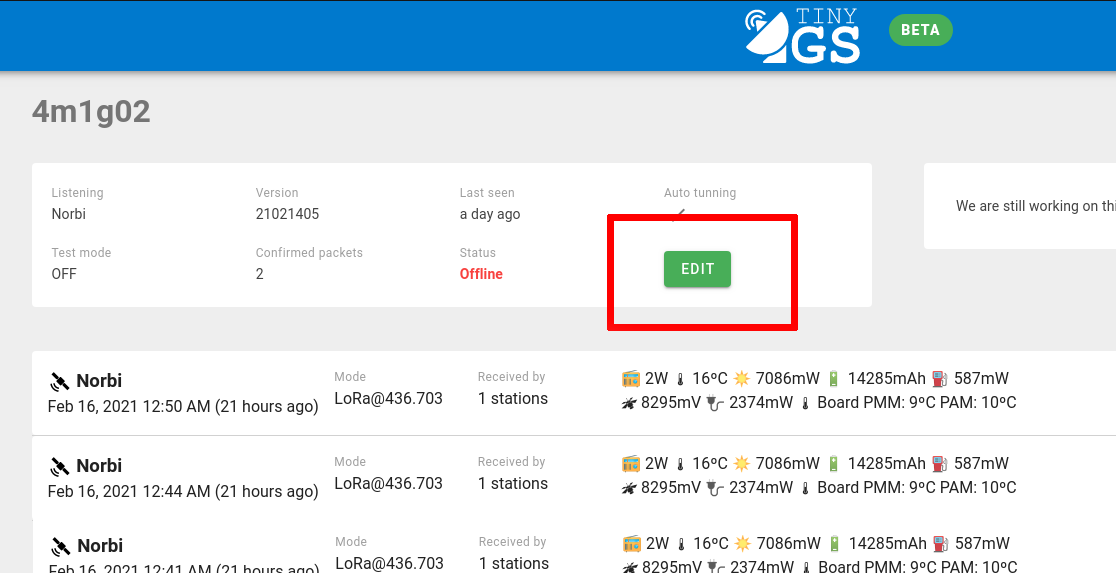This screenshot has width=1116, height=573.
Task: Click the red fuel pump icon in first packet
Action: tap(939, 379)
